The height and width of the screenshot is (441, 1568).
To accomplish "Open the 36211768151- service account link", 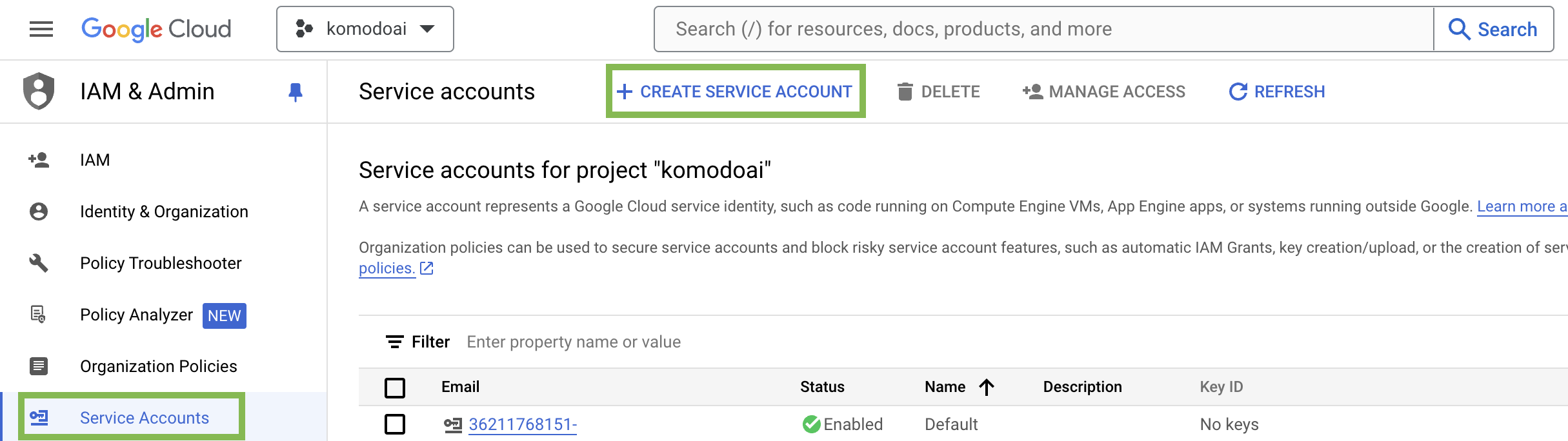I will click(x=523, y=424).
